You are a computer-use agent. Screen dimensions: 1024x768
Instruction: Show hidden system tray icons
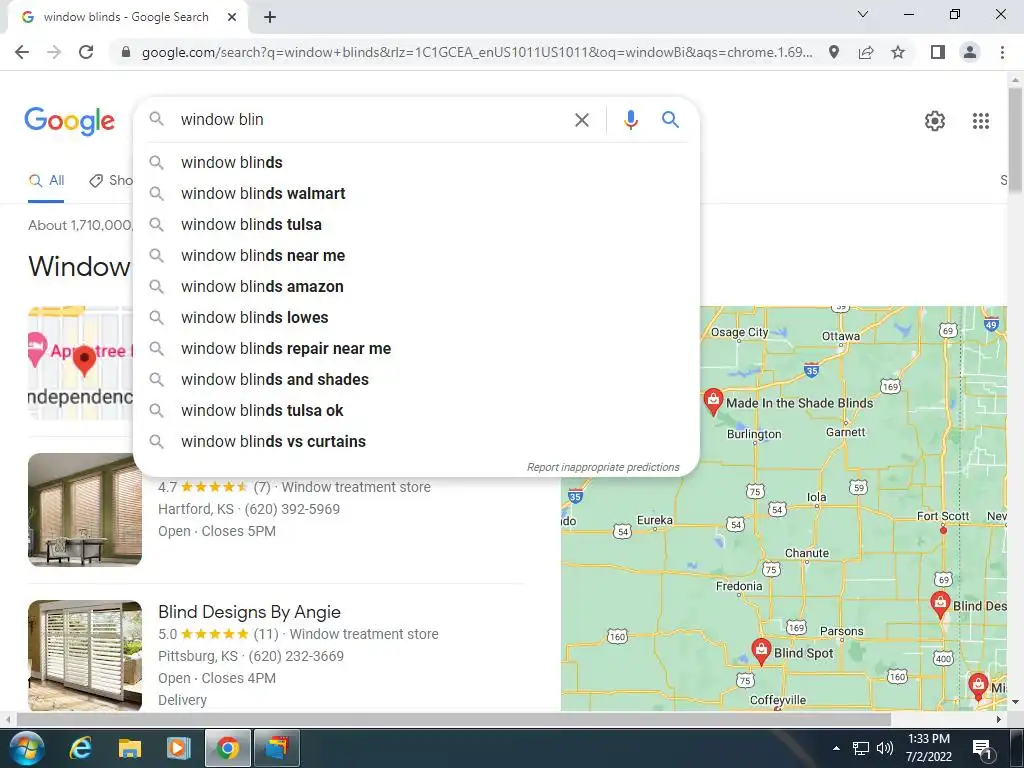(836, 748)
